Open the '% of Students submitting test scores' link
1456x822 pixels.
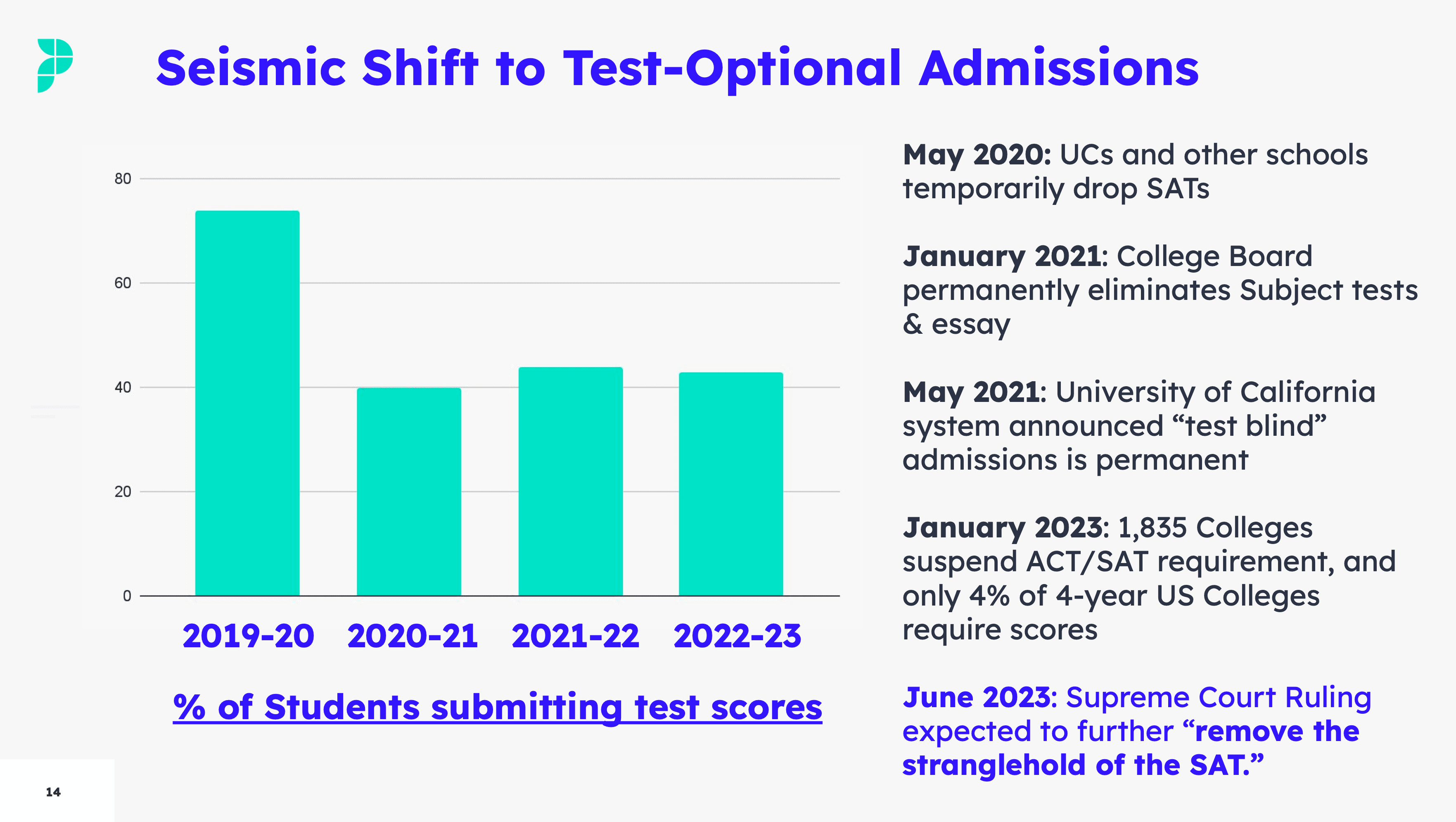click(x=497, y=707)
